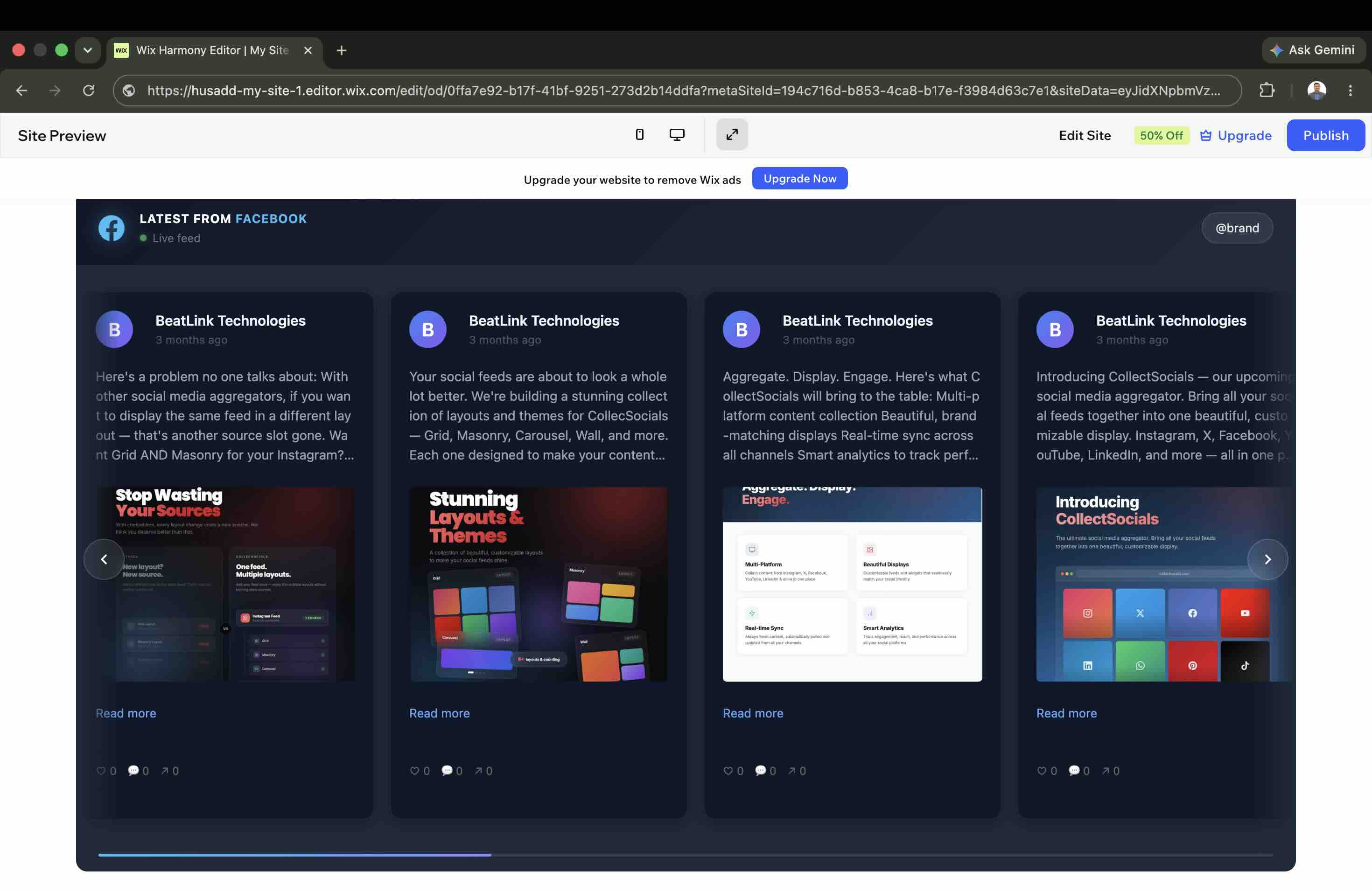This screenshot has width=1372, height=892.
Task: View site information icon in address bar
Action: pos(129,91)
